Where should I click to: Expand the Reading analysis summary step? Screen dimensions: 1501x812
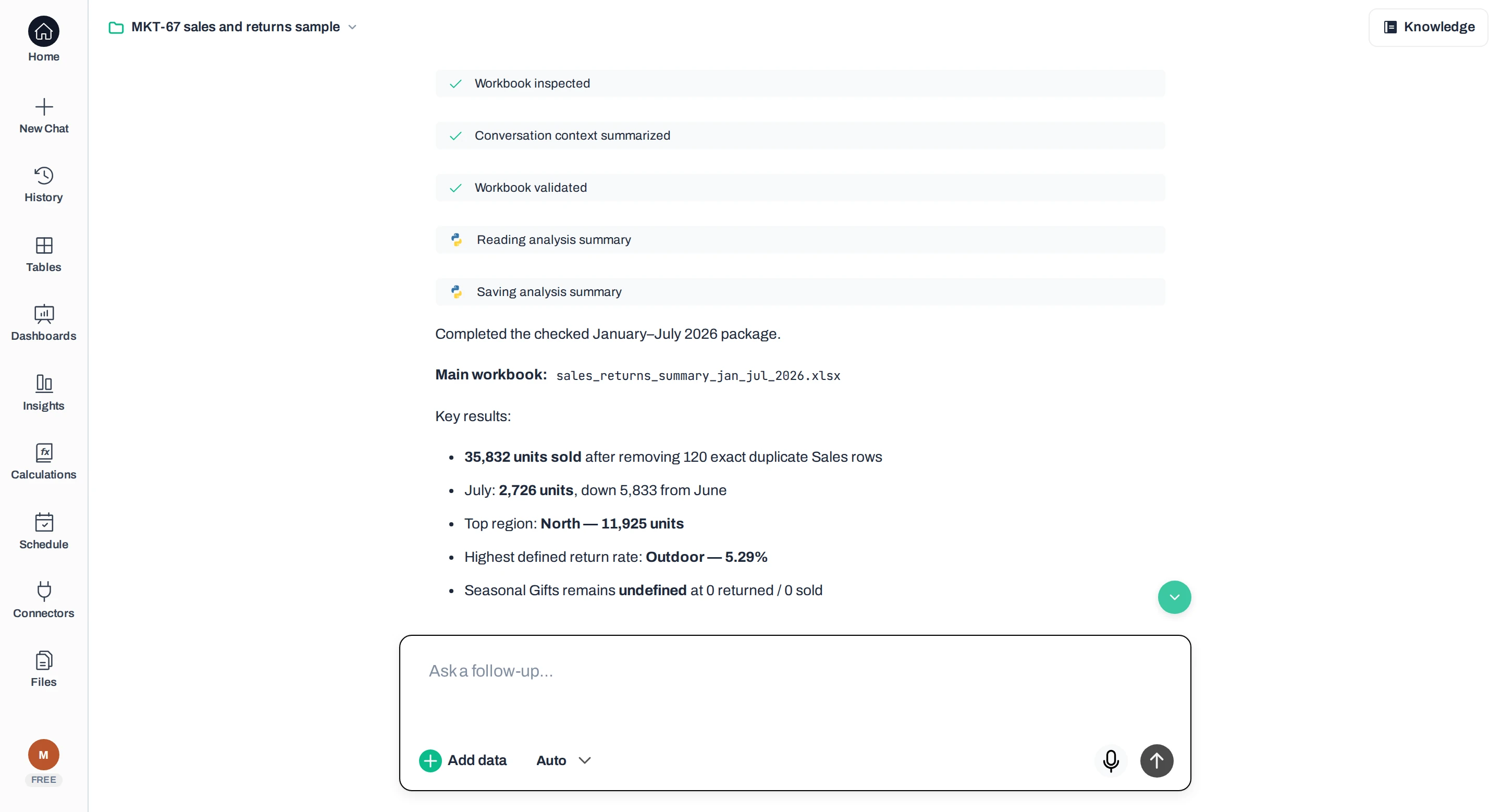[800, 239]
